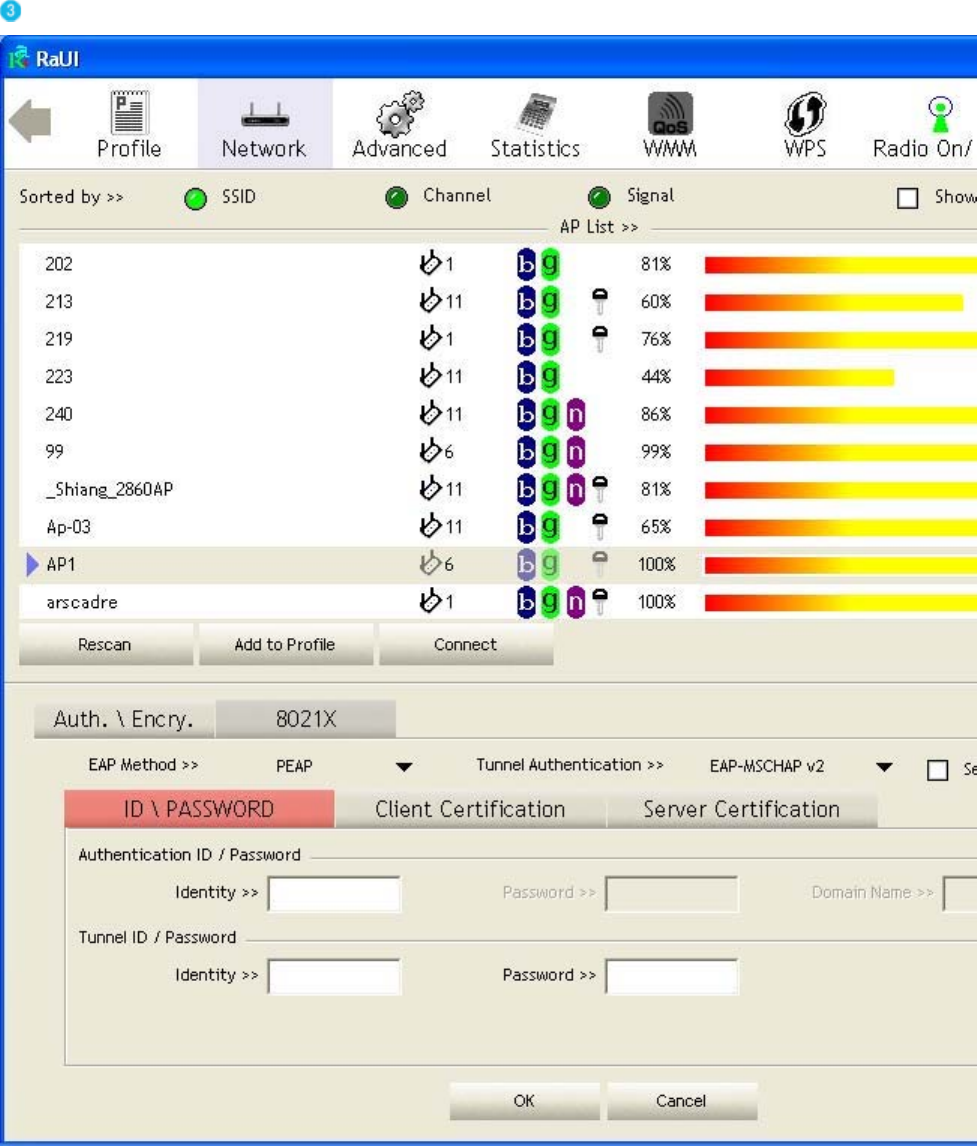Expand the Tunnel Authentication dropdown
Image resolution: width=977 pixels, height=1146 pixels.
pyautogui.click(x=884, y=768)
